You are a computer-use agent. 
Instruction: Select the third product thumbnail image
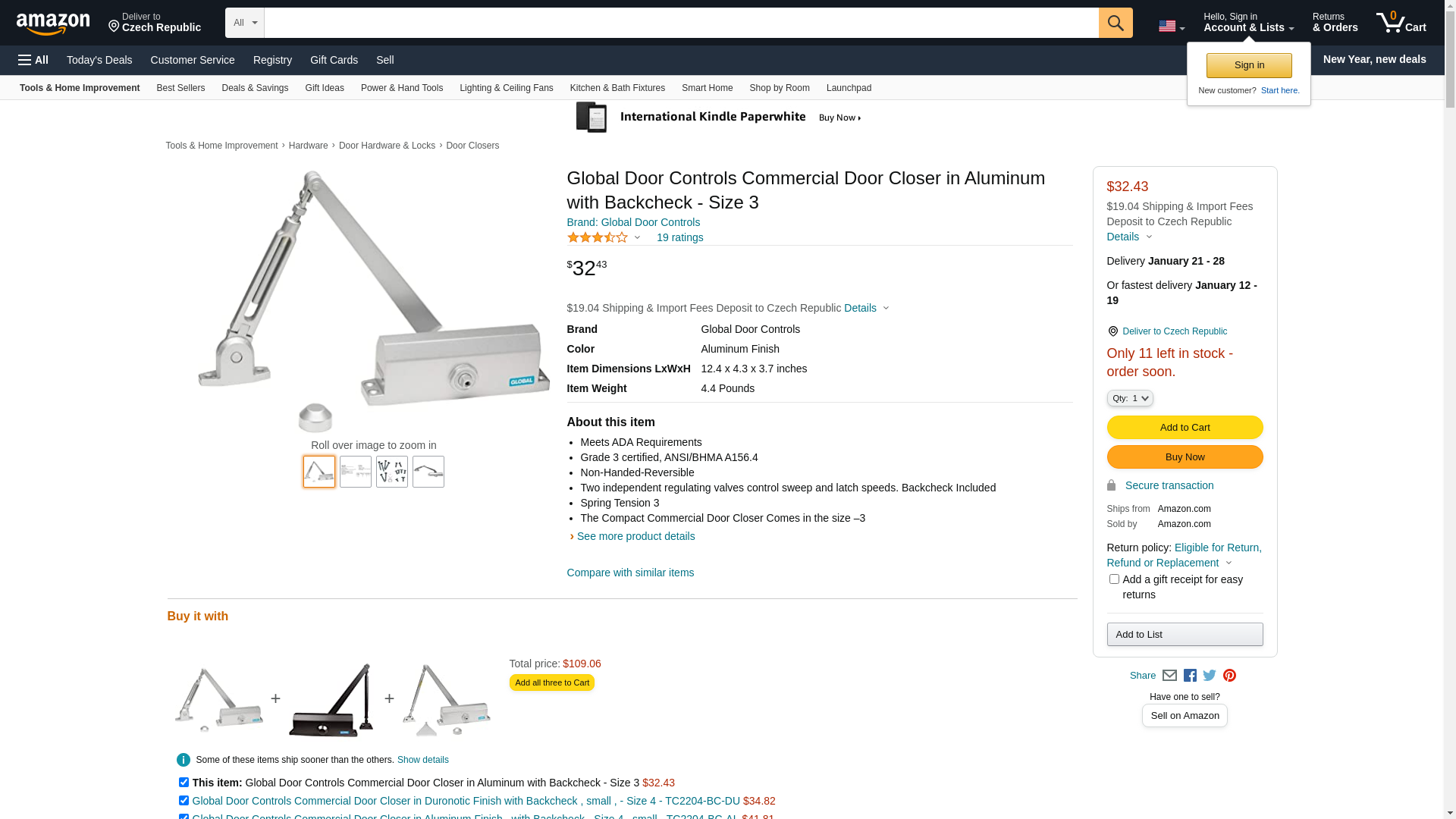392,472
